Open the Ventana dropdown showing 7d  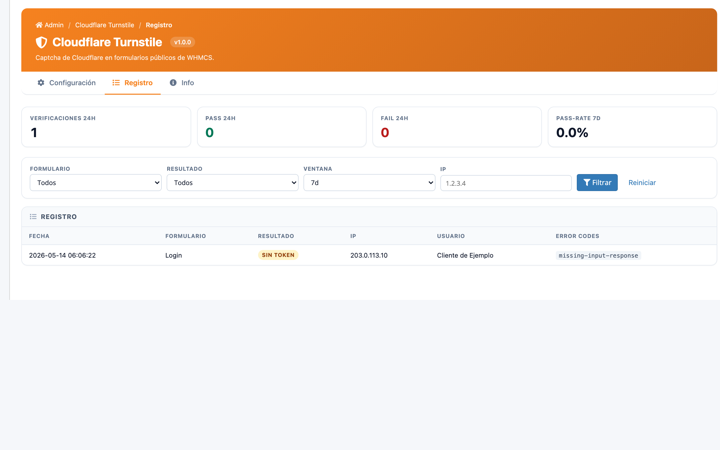[x=369, y=183]
